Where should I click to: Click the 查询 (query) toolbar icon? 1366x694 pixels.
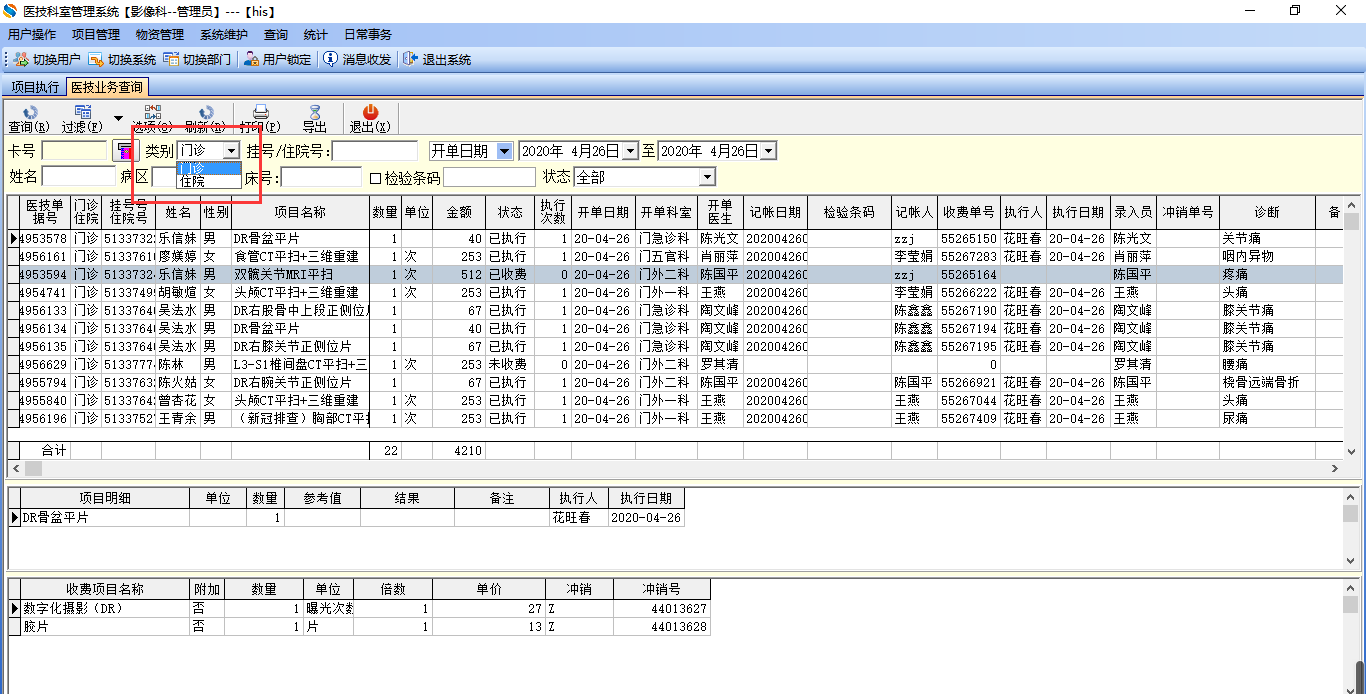click(29, 113)
